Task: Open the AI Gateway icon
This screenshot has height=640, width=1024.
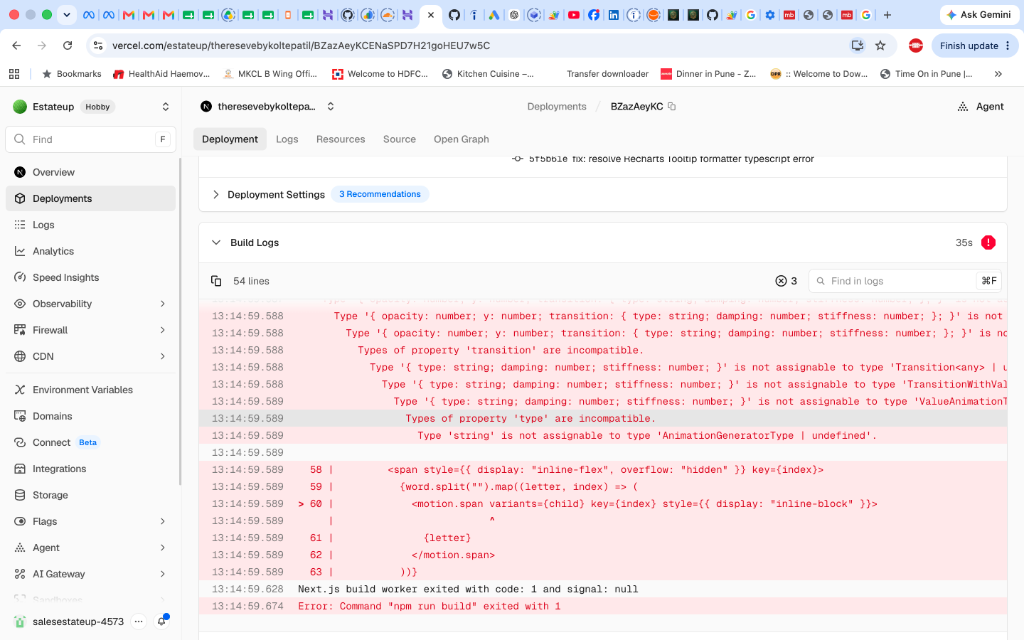Action: (20, 574)
